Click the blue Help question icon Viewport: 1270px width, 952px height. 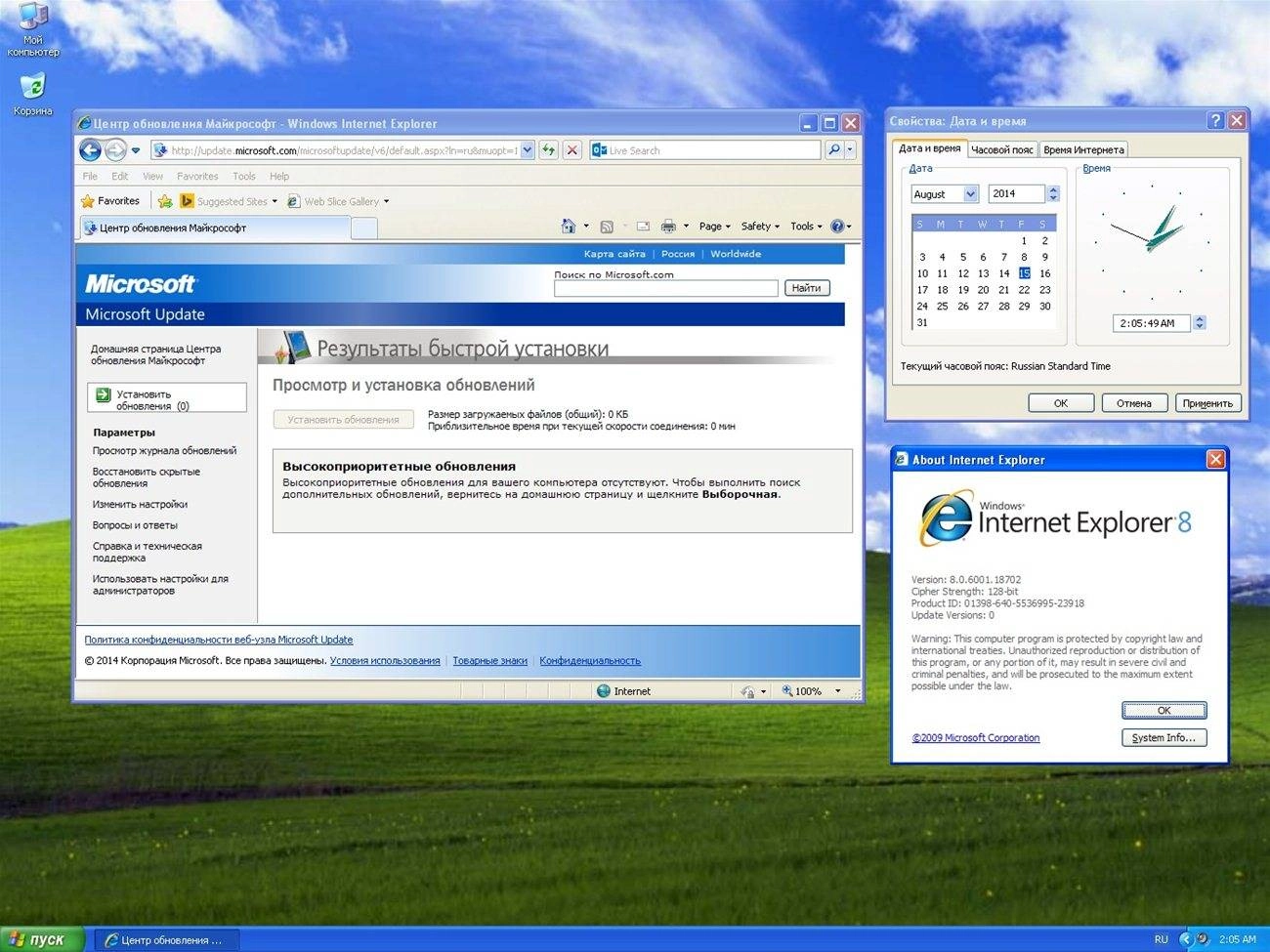(x=837, y=227)
